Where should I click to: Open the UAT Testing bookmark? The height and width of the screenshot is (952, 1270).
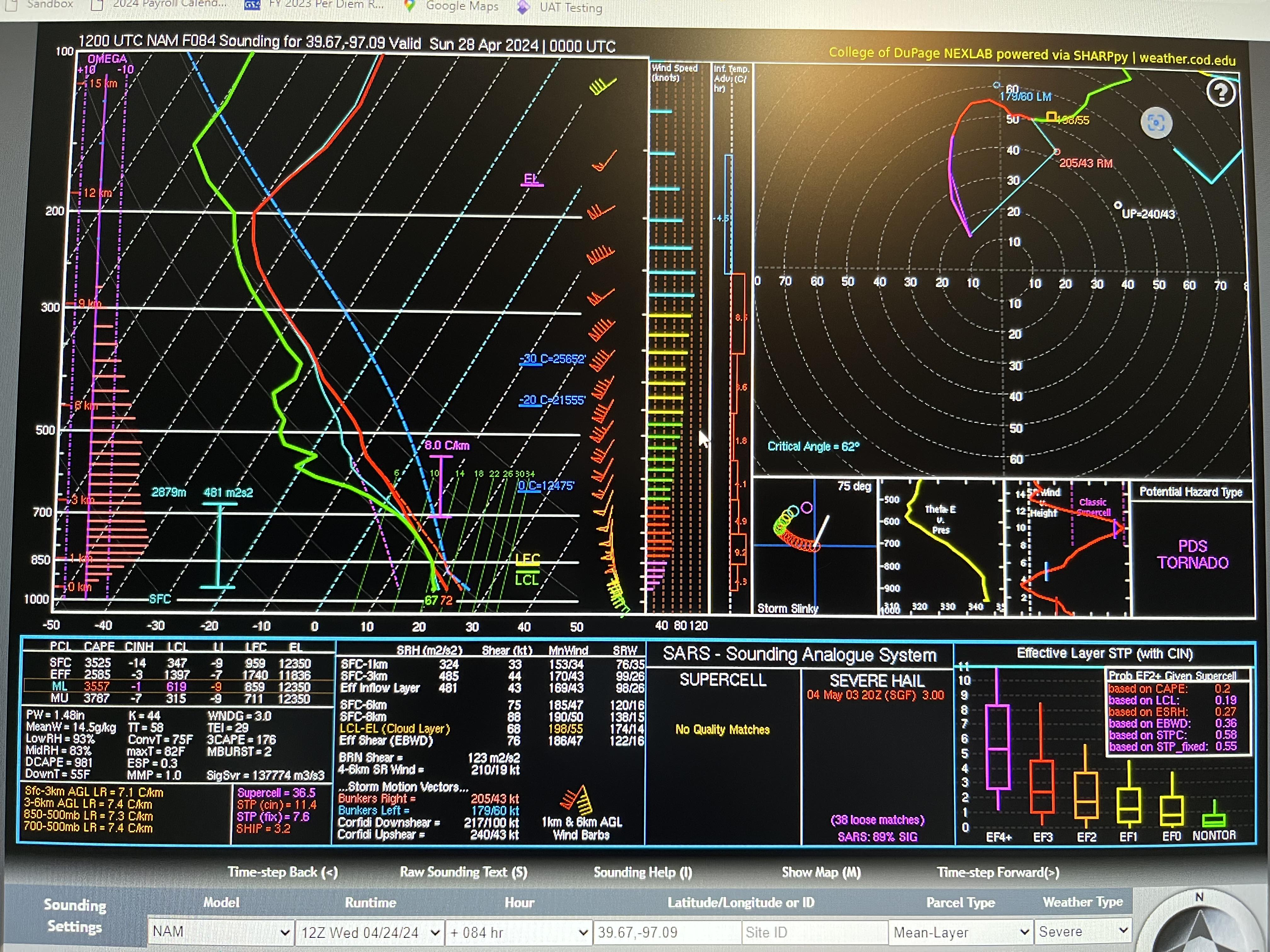tap(560, 7)
